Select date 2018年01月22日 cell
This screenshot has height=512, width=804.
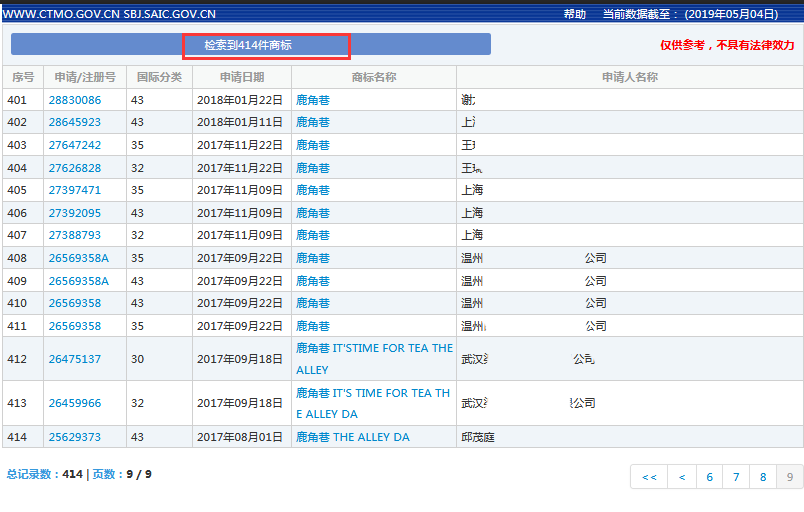pyautogui.click(x=240, y=100)
